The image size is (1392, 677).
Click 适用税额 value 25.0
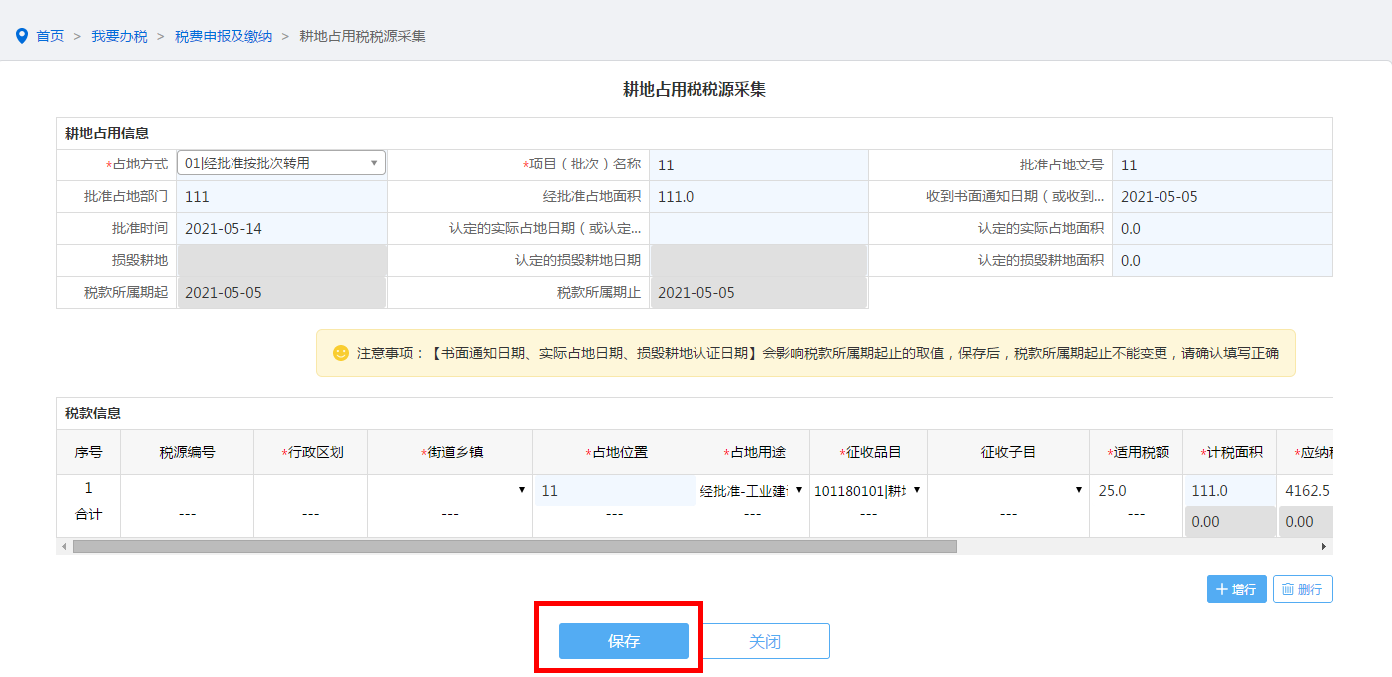1112,491
